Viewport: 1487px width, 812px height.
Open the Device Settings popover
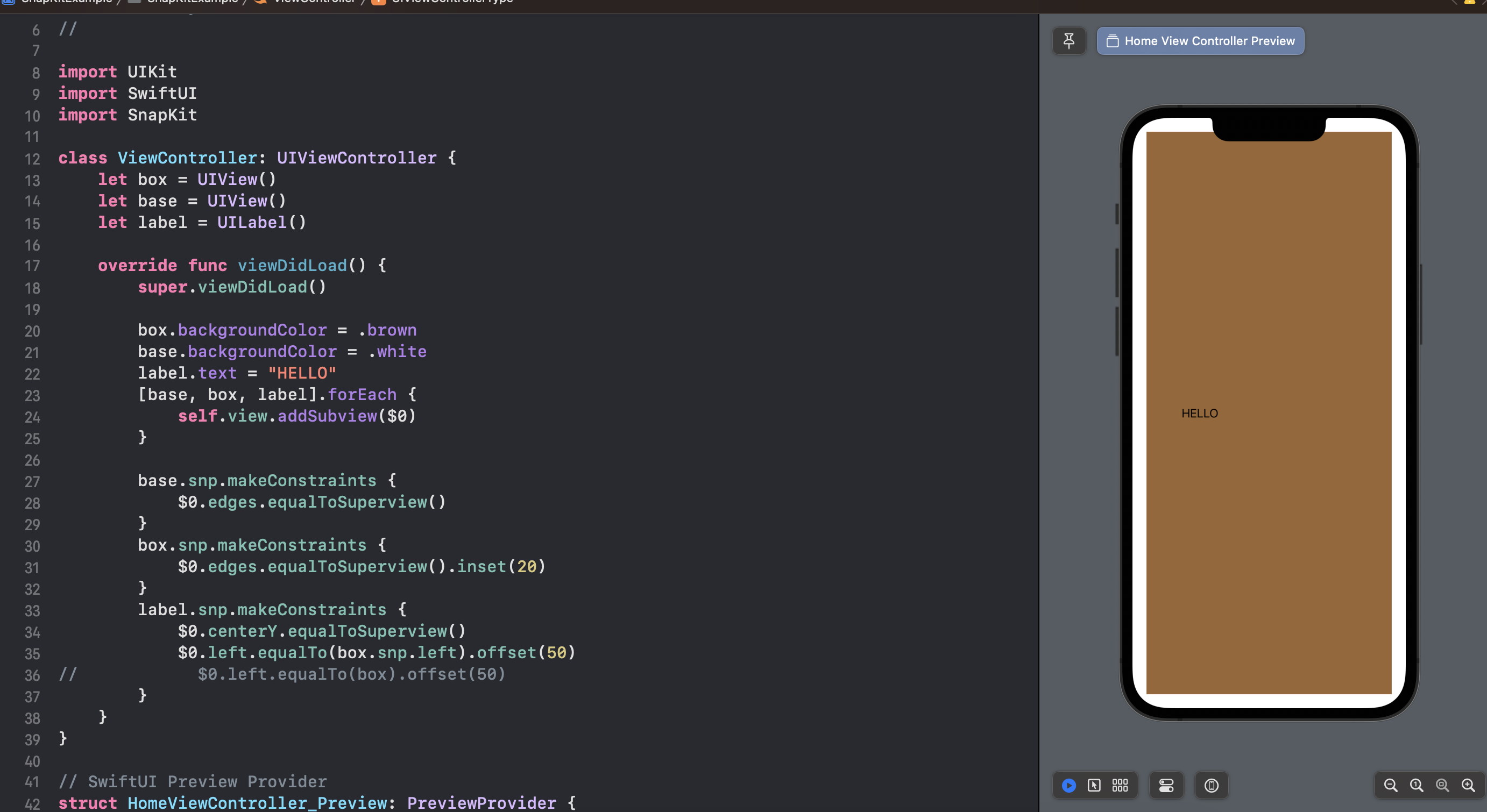tap(1166, 785)
